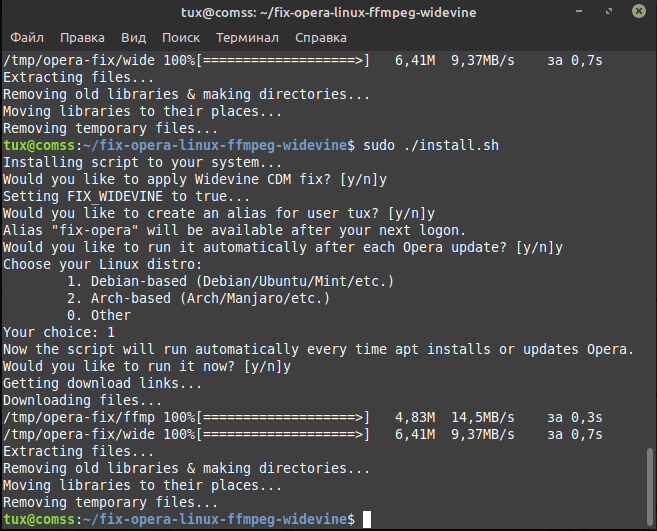Open the Справка help menu
The width and height of the screenshot is (657, 531).
click(x=321, y=38)
